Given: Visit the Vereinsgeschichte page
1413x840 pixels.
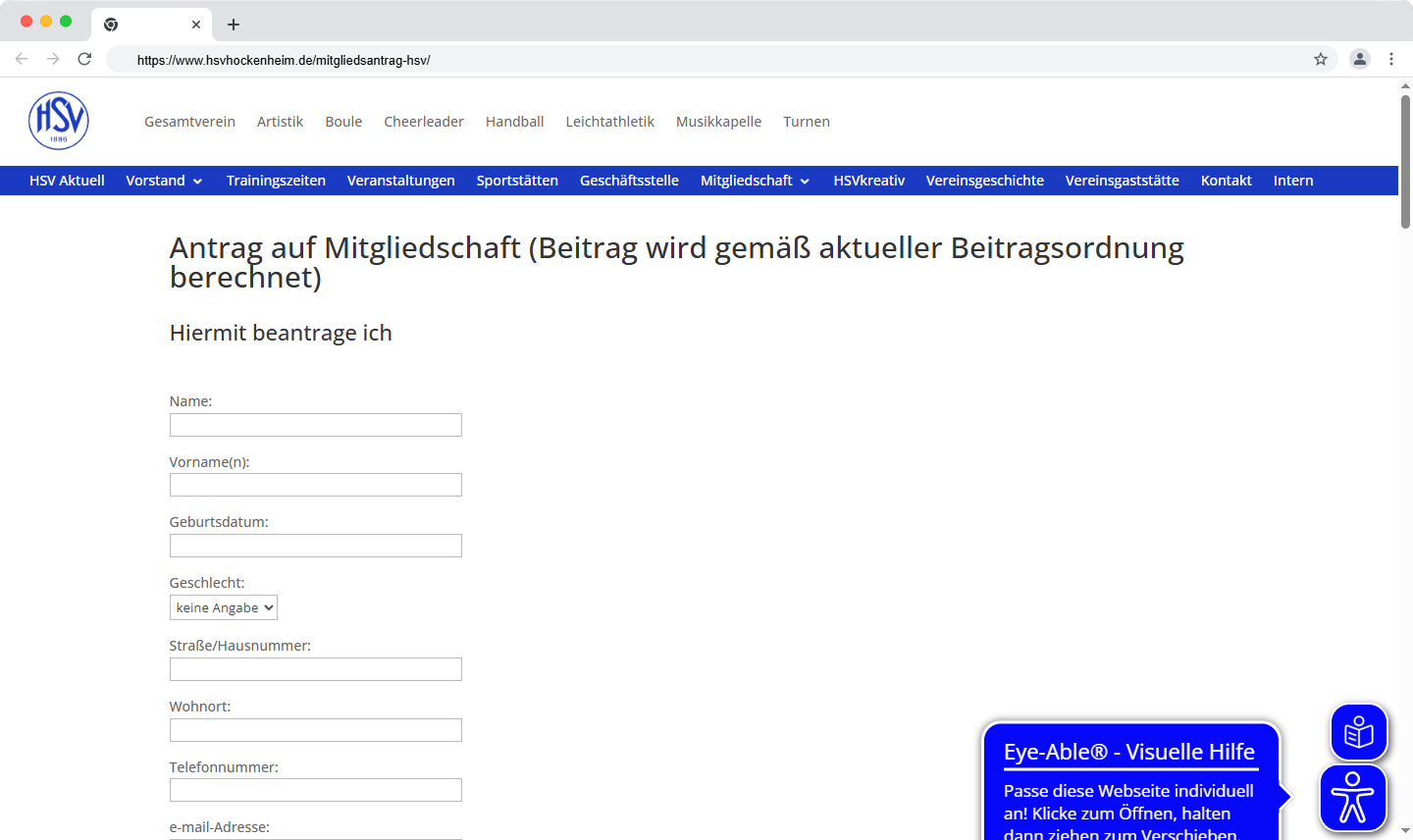Looking at the screenshot, I should point(985,181).
